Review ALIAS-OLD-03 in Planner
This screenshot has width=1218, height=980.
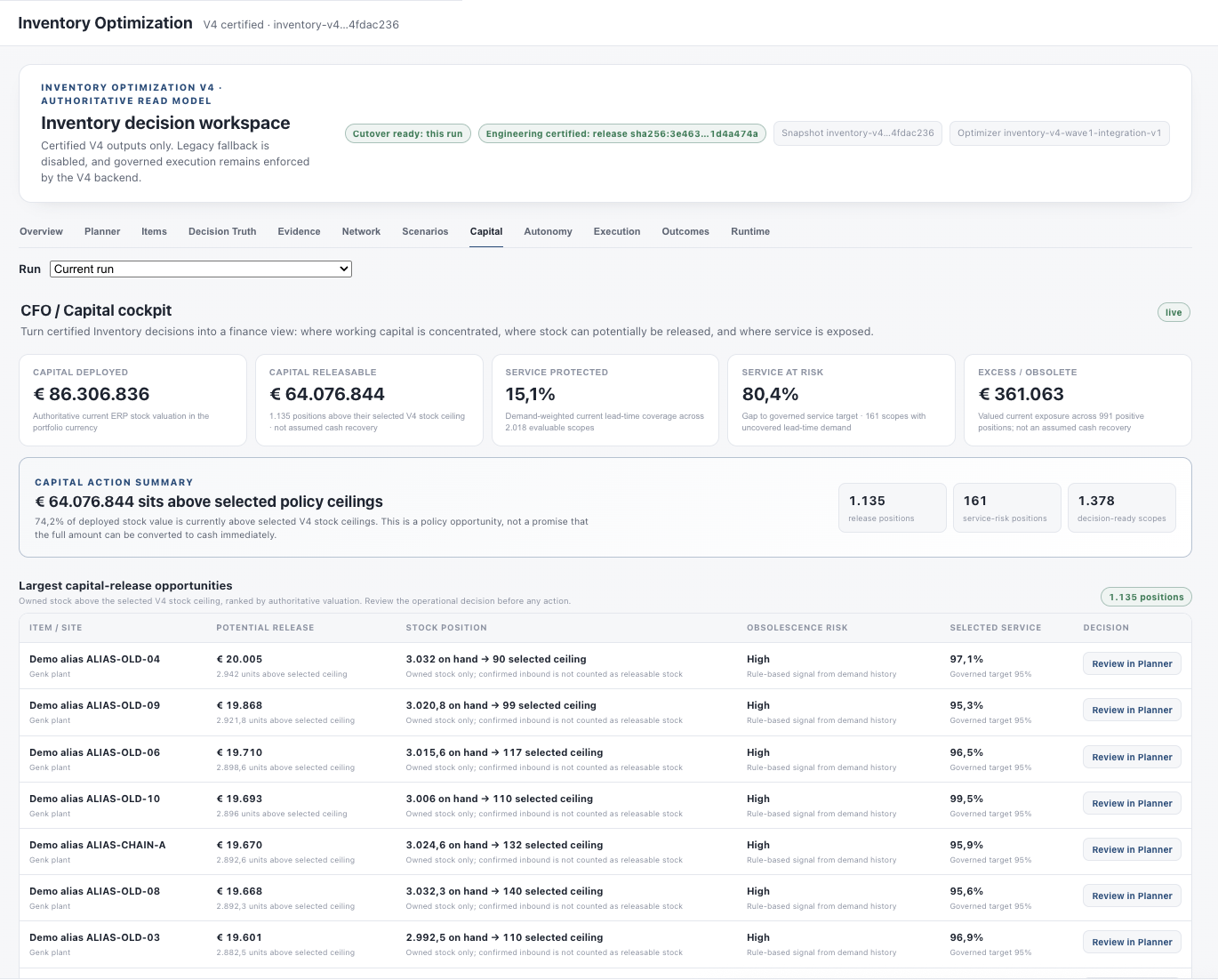tap(1132, 942)
